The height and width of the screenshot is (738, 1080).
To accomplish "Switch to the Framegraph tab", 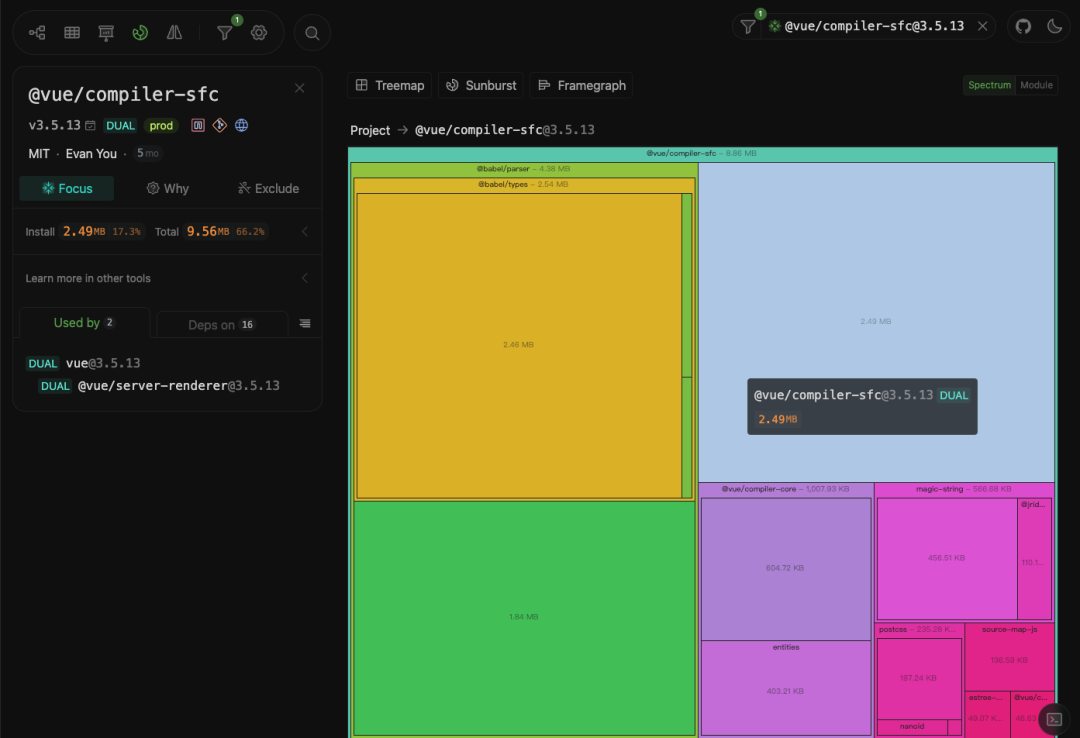I will (582, 85).
